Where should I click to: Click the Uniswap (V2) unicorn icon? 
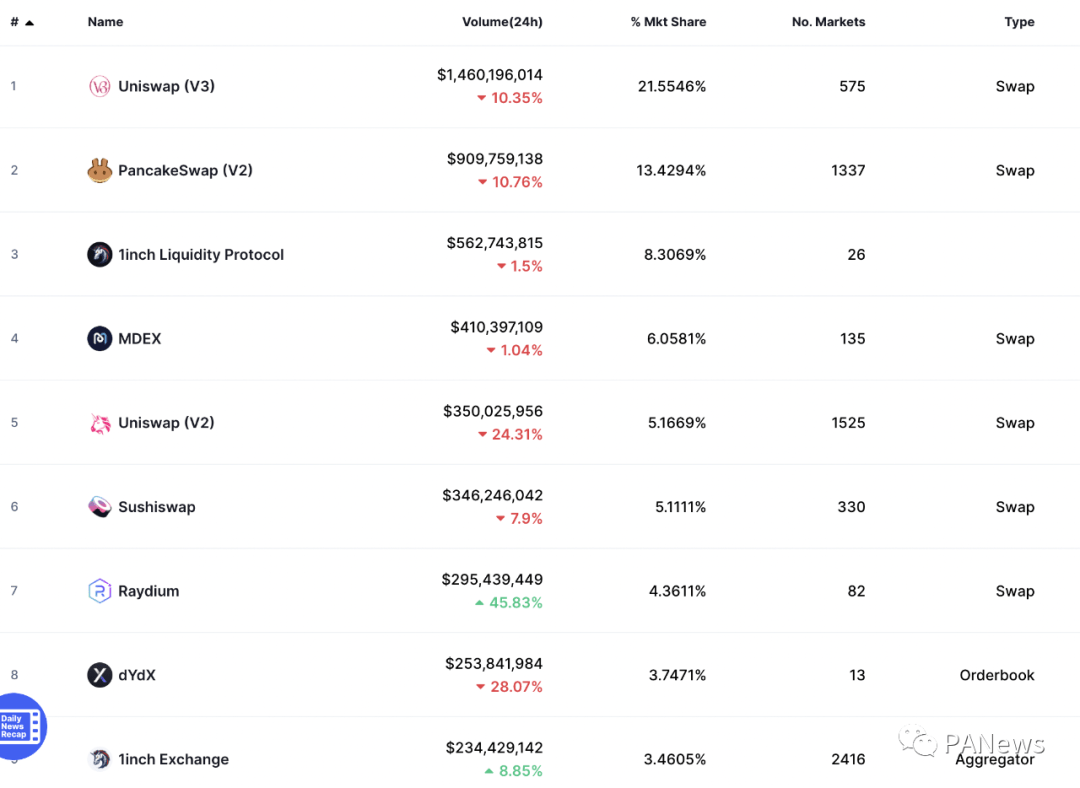tap(99, 423)
